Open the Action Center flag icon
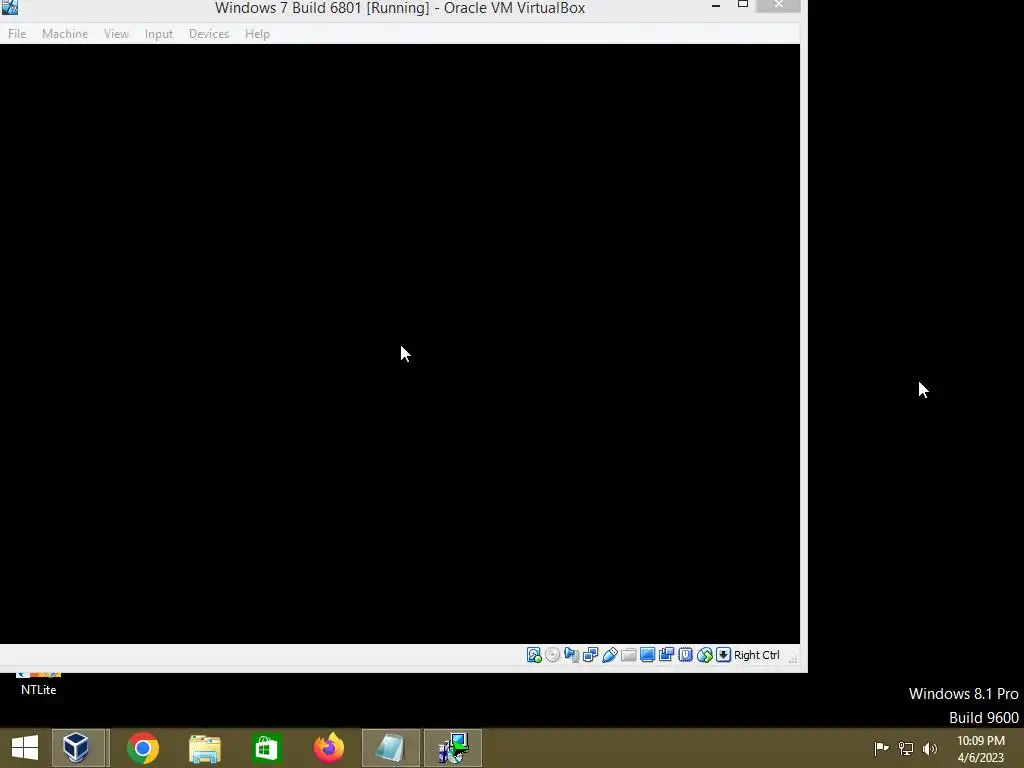 881,748
